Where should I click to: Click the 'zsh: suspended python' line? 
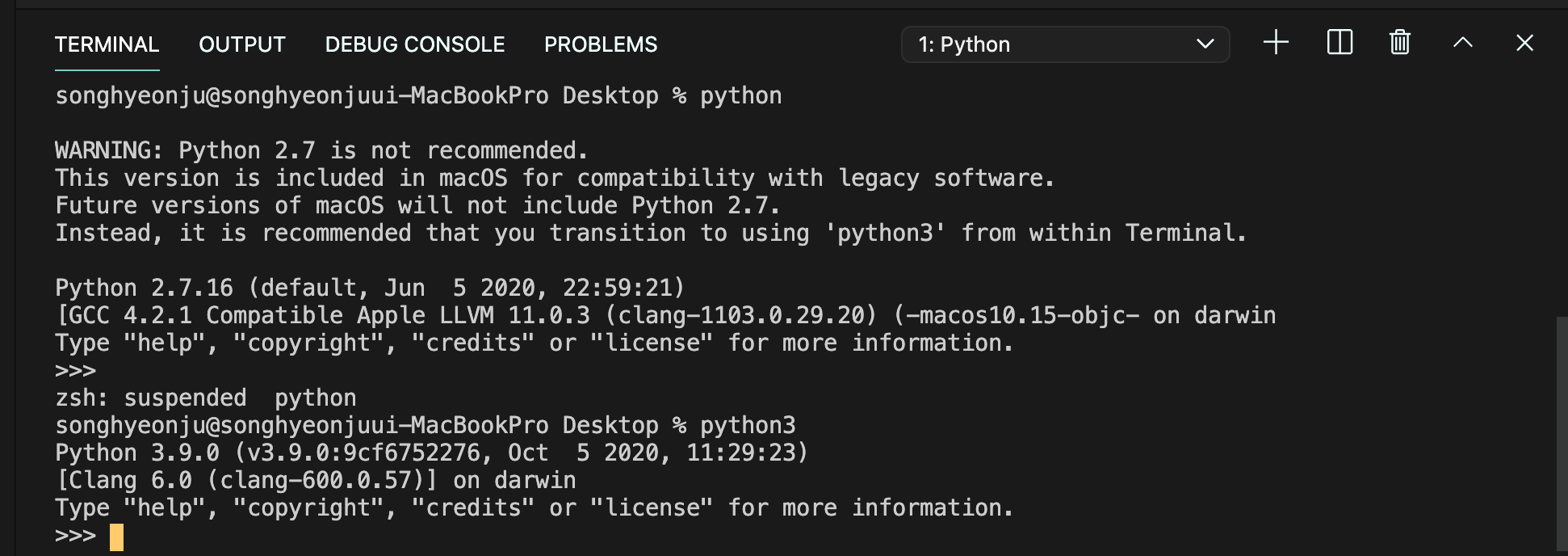(x=206, y=398)
